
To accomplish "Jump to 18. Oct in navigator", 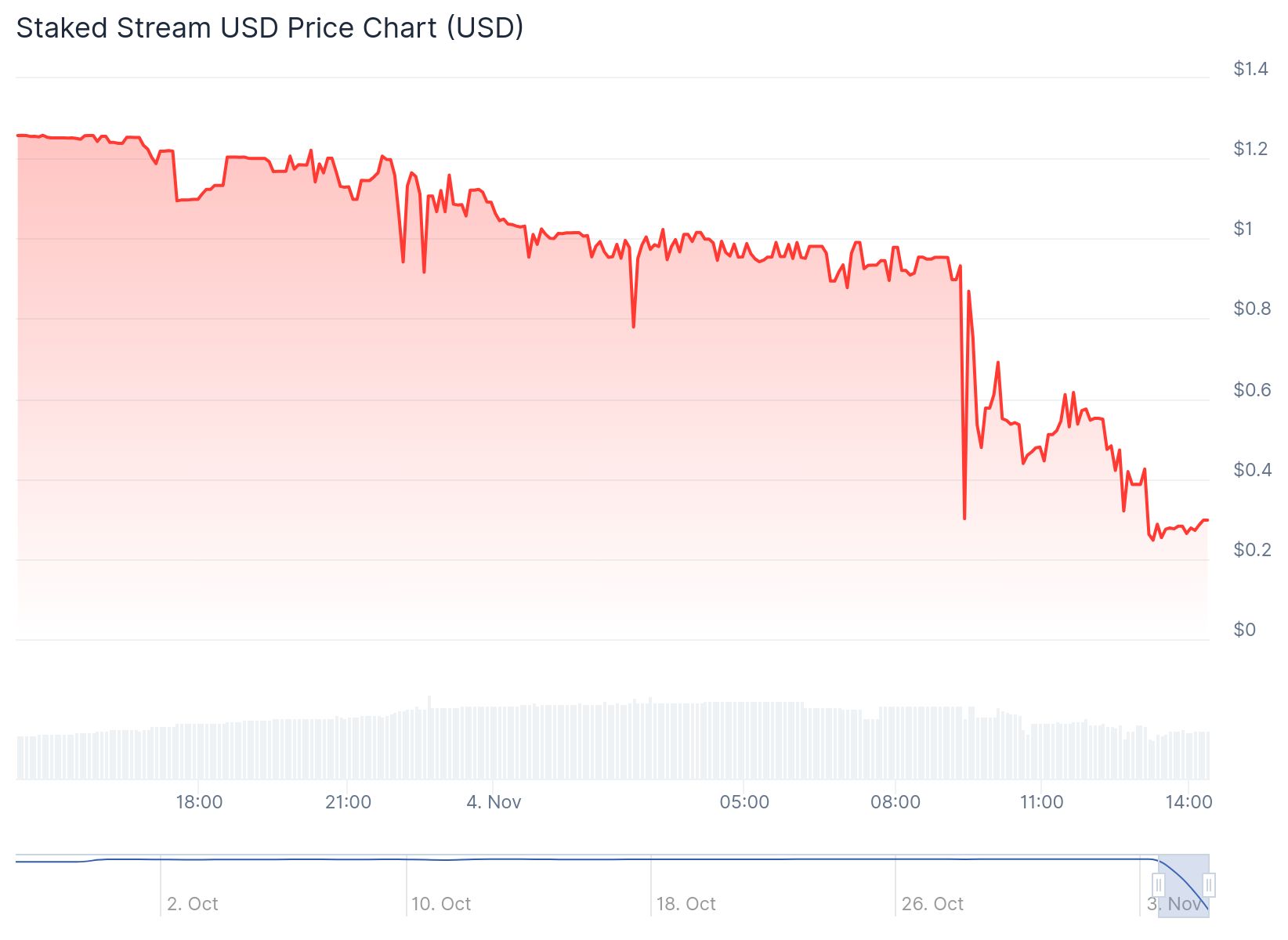I will (686, 904).
